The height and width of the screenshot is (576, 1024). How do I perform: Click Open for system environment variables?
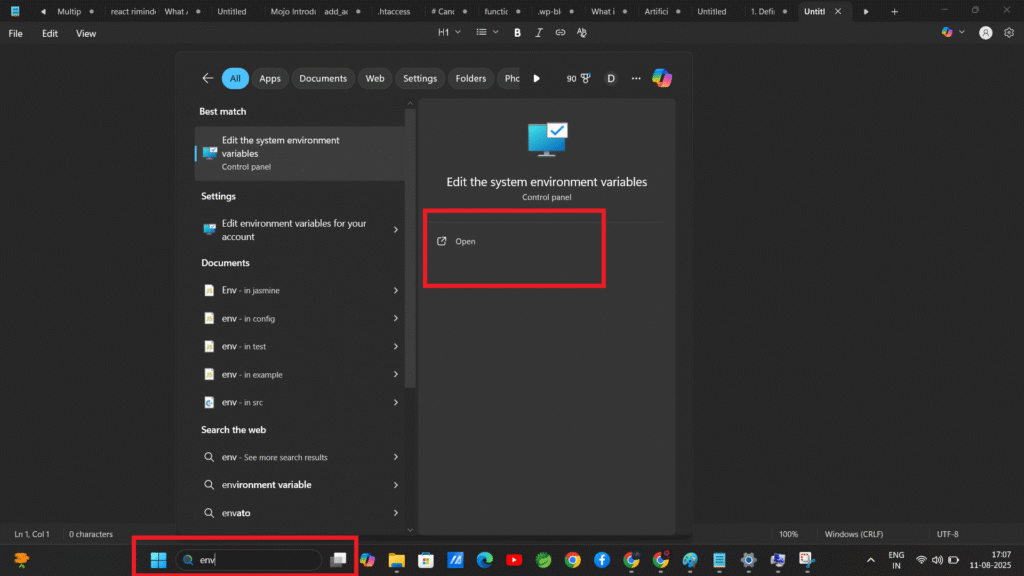pyautogui.click(x=465, y=242)
